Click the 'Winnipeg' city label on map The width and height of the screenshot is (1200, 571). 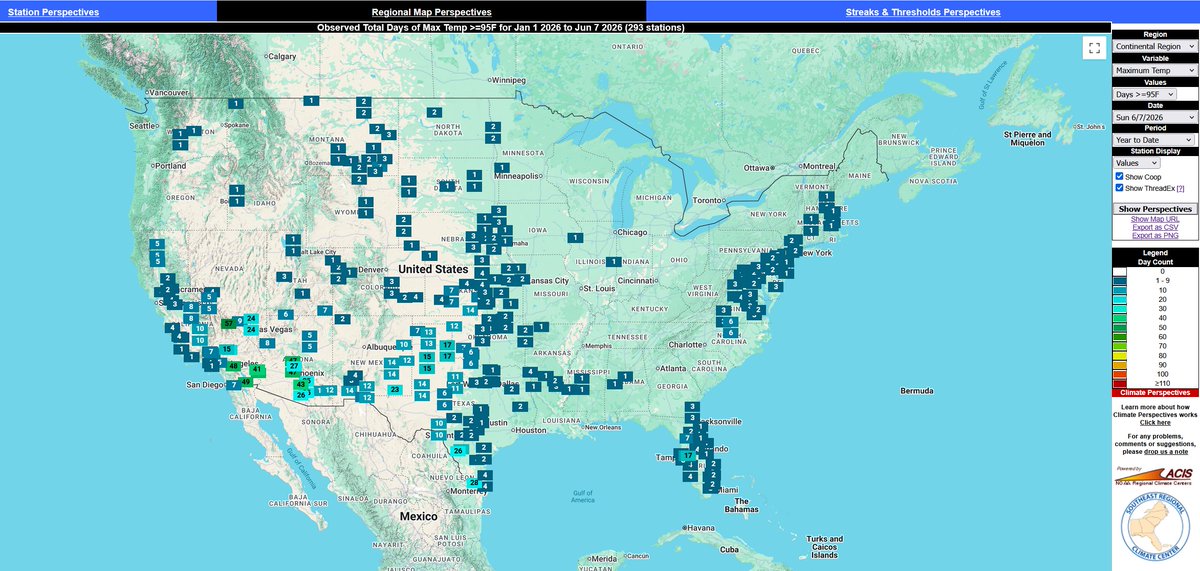507,79
